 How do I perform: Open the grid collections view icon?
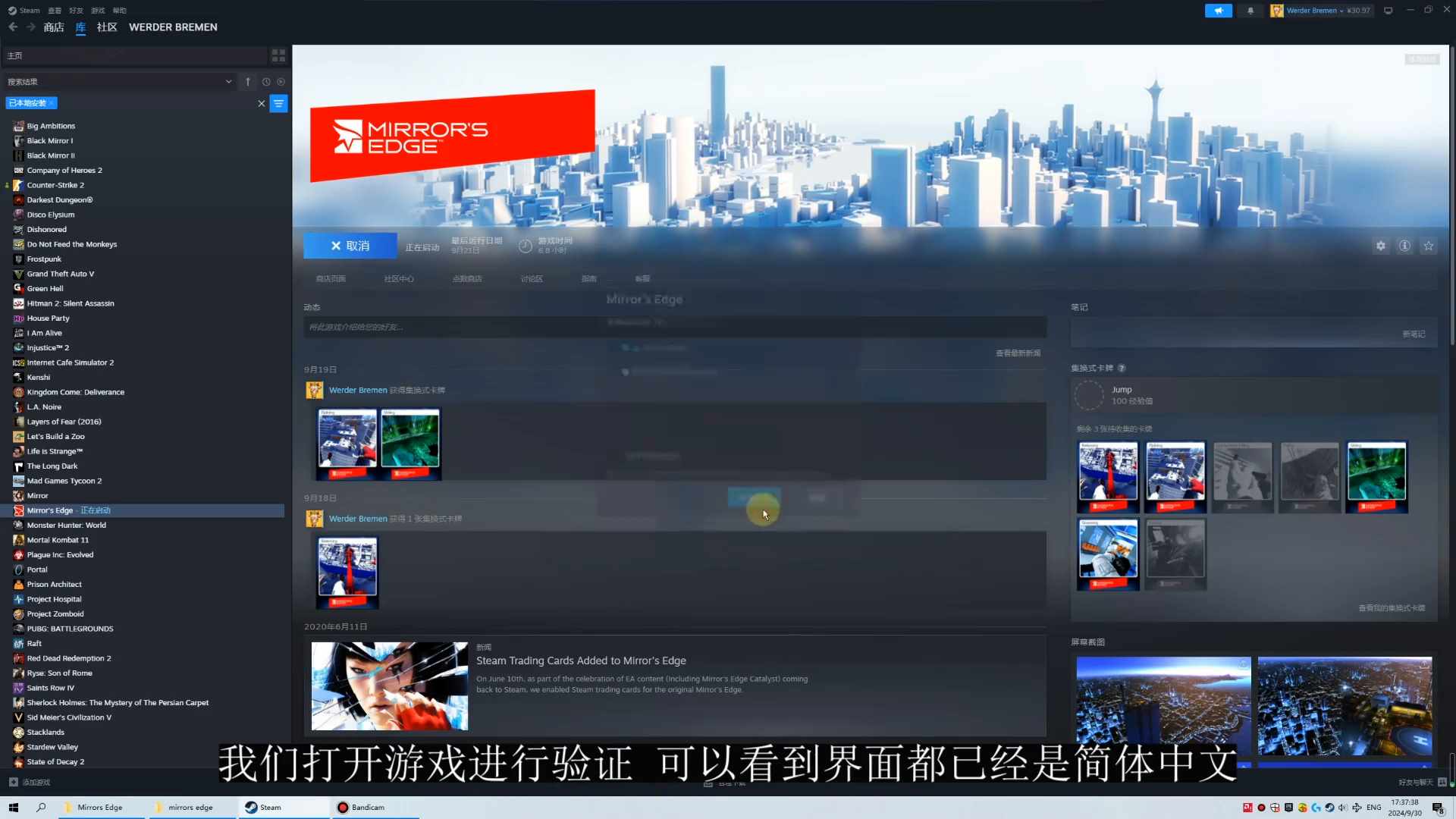pyautogui.click(x=278, y=55)
